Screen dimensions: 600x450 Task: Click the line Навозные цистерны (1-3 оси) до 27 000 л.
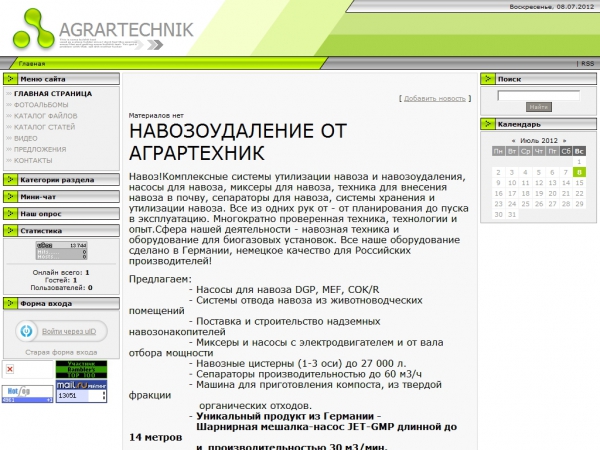coord(297,364)
